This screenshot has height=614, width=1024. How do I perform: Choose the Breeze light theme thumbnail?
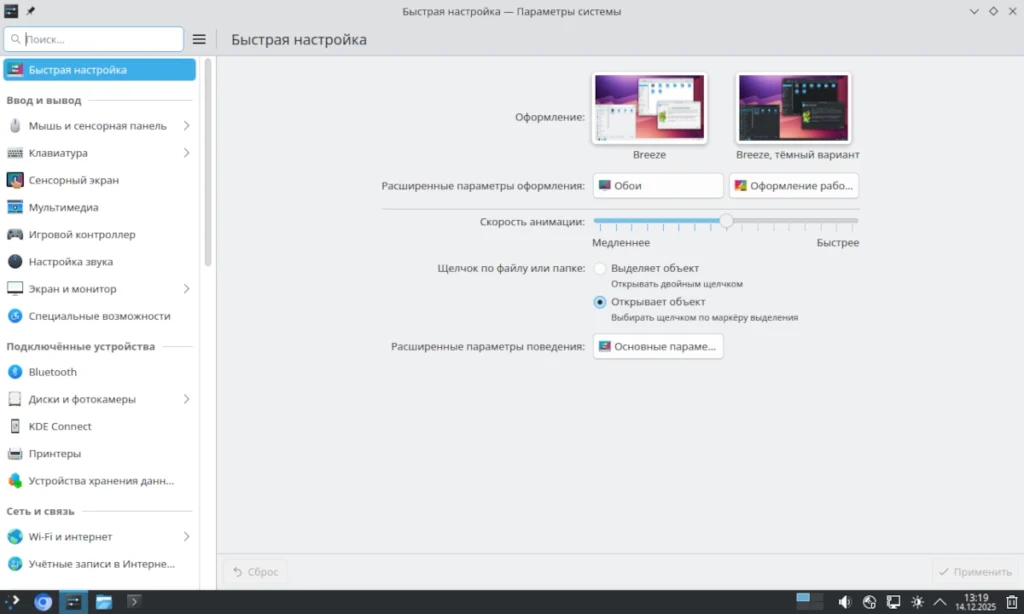point(649,108)
